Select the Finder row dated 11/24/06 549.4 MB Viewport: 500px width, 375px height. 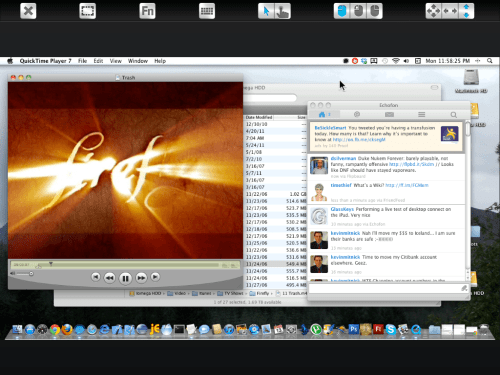[276, 264]
